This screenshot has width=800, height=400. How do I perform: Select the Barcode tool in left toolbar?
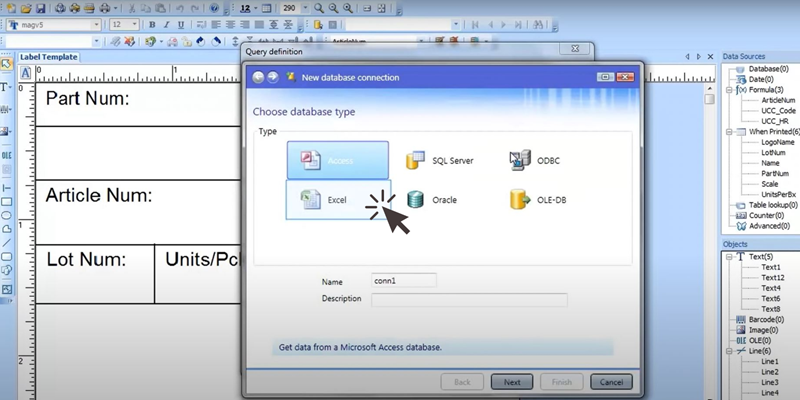6,109
